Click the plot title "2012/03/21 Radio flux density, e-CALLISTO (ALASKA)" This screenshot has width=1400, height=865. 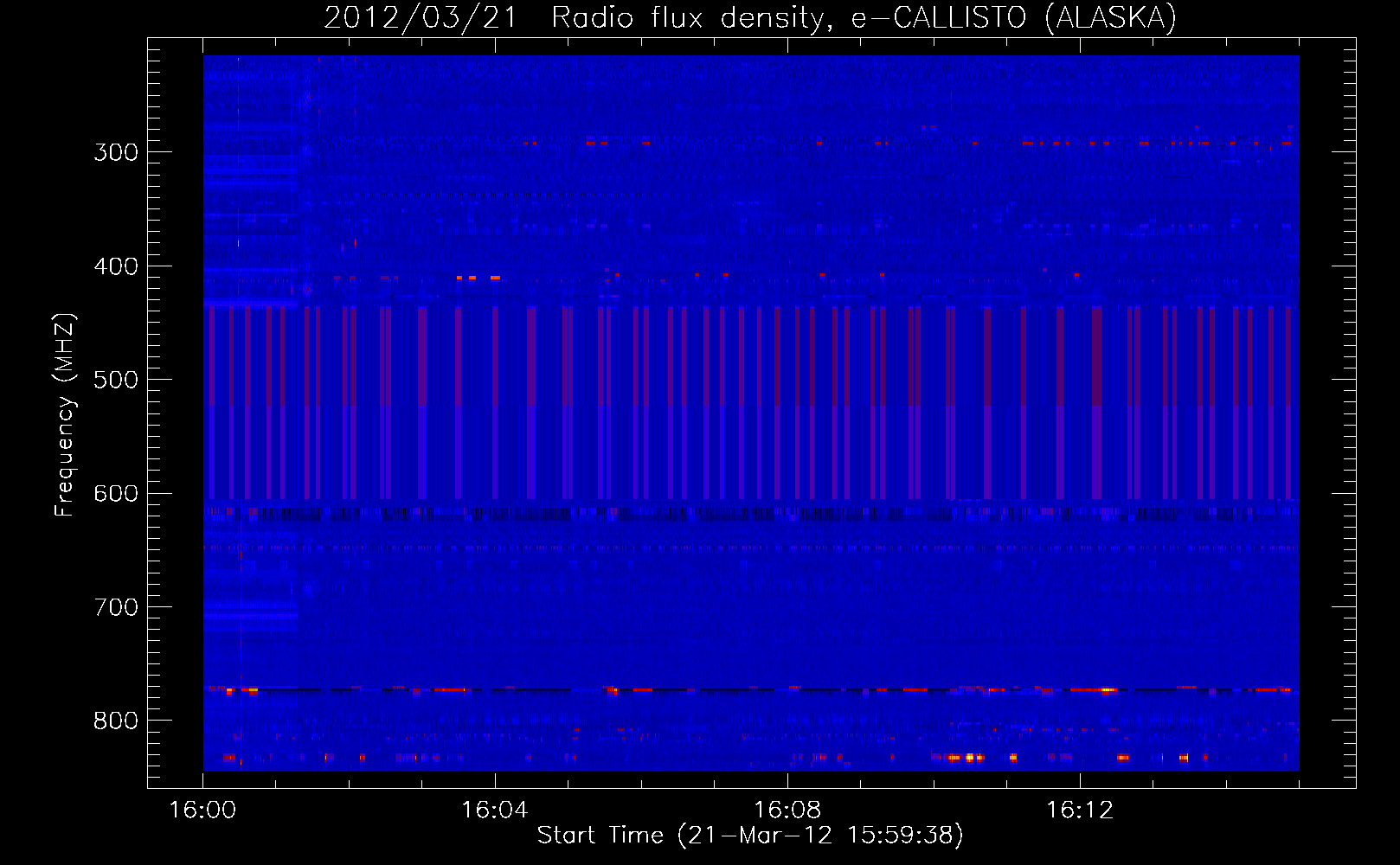click(x=750, y=17)
